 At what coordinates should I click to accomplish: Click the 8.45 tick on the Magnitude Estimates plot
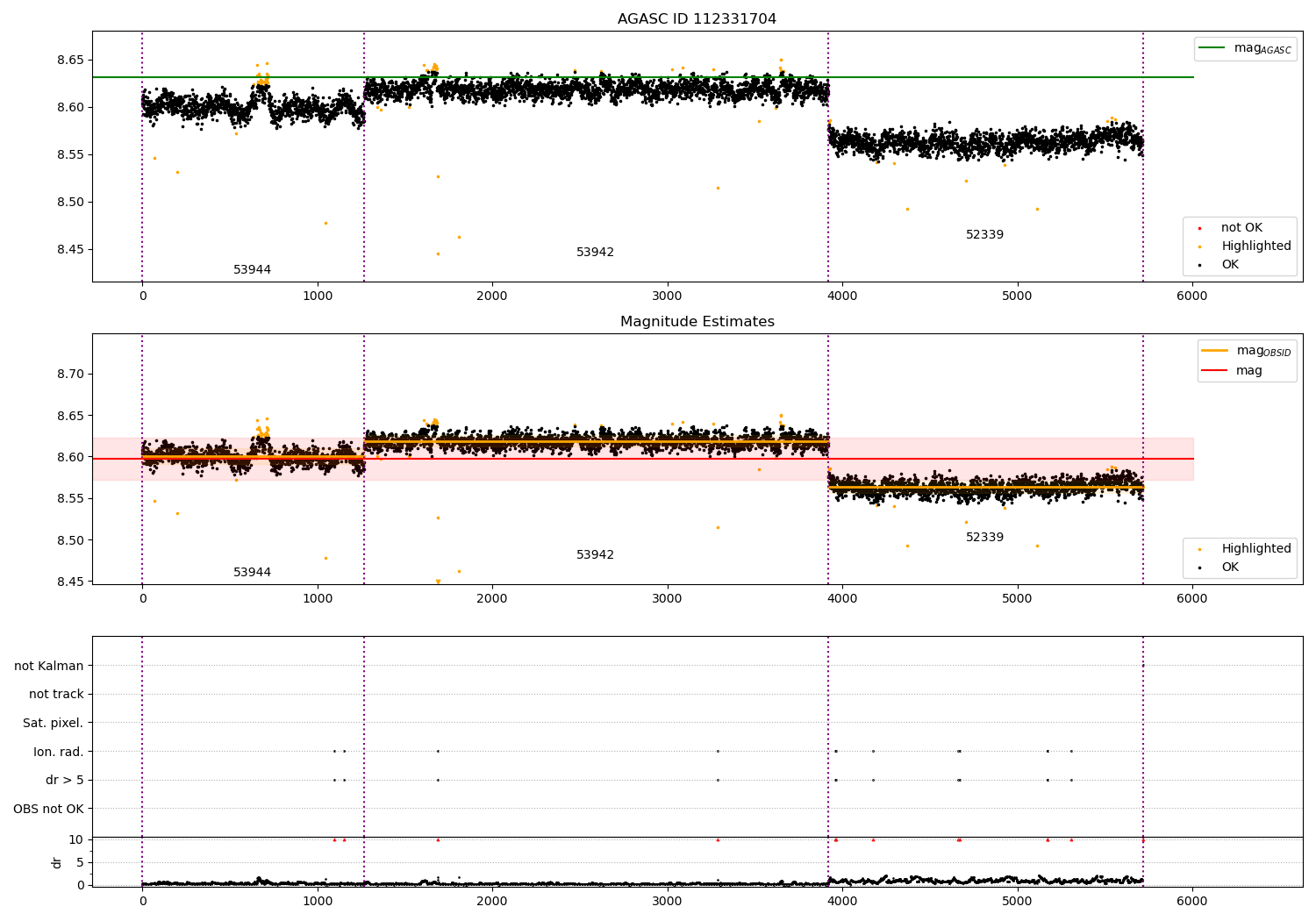pyautogui.click(x=70, y=582)
